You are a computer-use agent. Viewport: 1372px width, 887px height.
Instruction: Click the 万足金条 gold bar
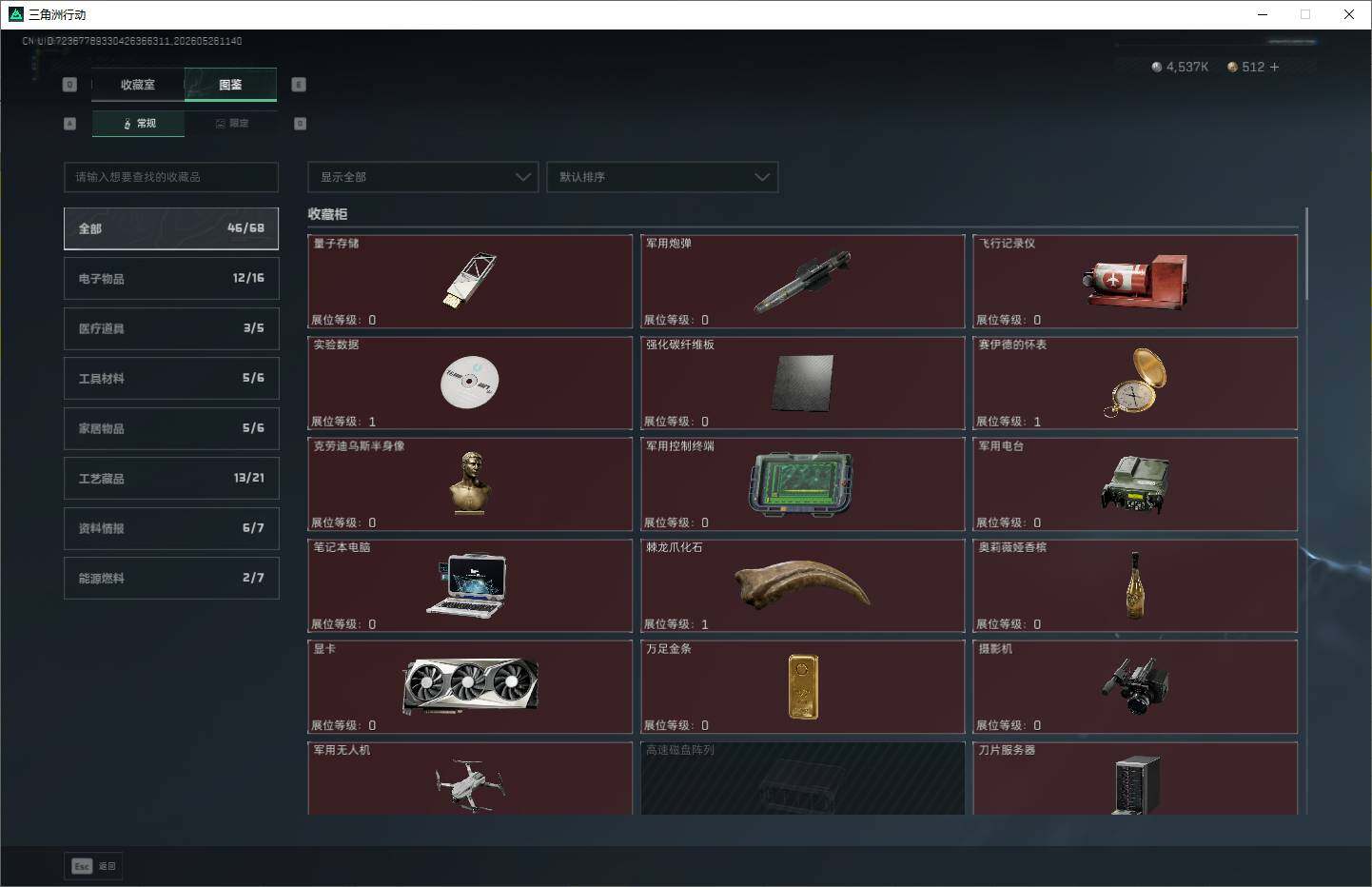coord(803,687)
